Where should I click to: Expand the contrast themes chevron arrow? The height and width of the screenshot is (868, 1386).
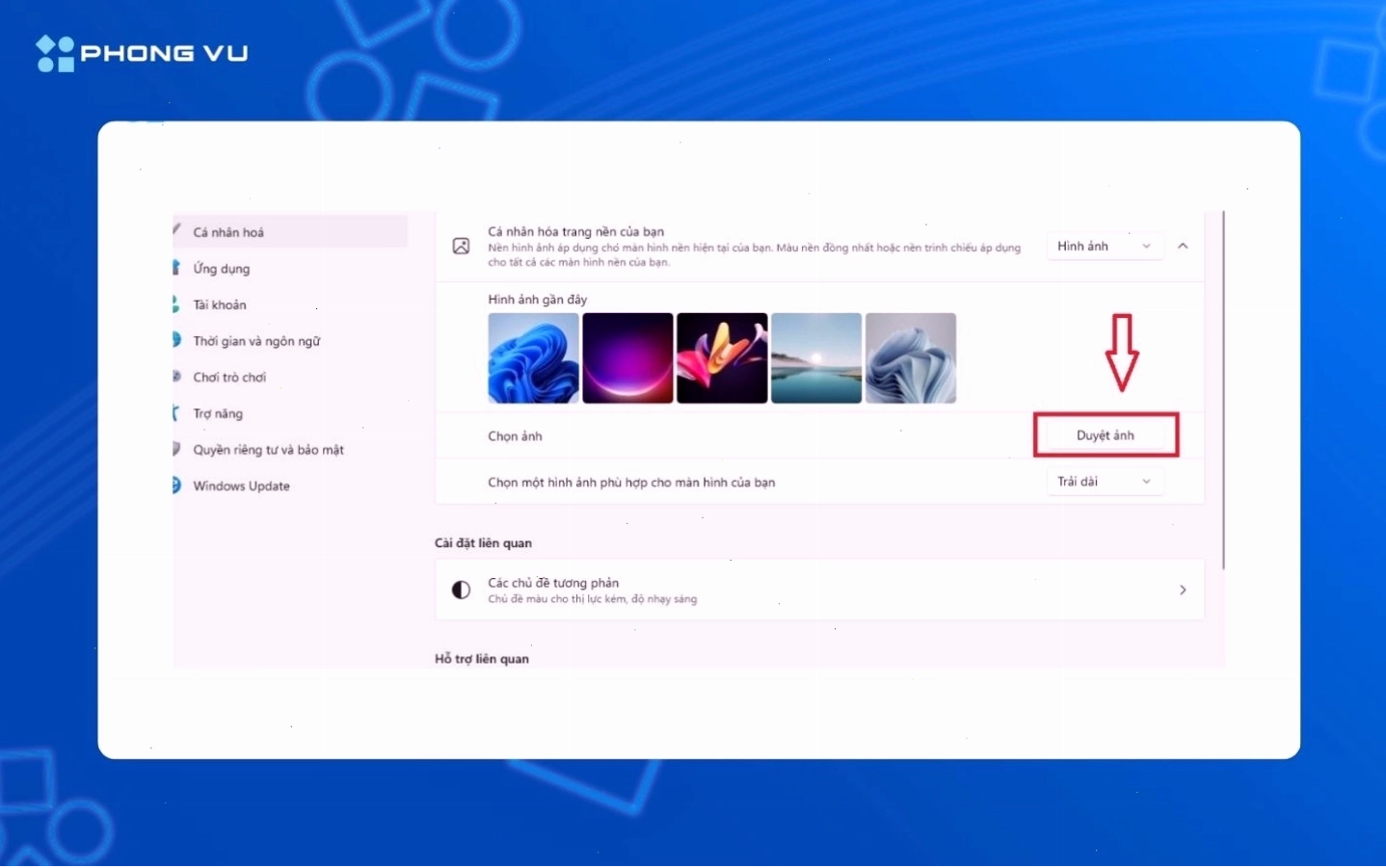1183,590
